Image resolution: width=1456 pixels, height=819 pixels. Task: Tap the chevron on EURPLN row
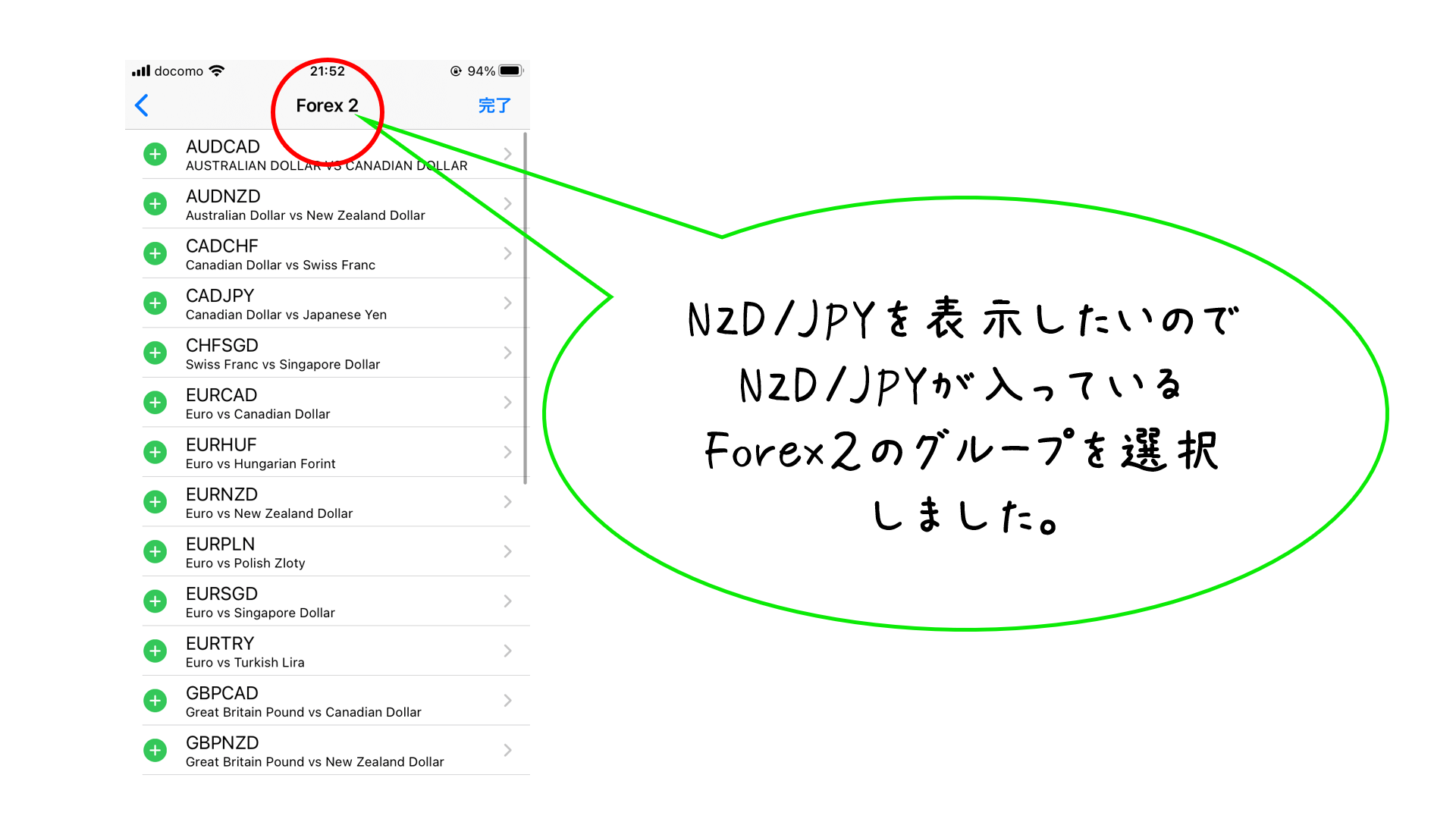[508, 551]
